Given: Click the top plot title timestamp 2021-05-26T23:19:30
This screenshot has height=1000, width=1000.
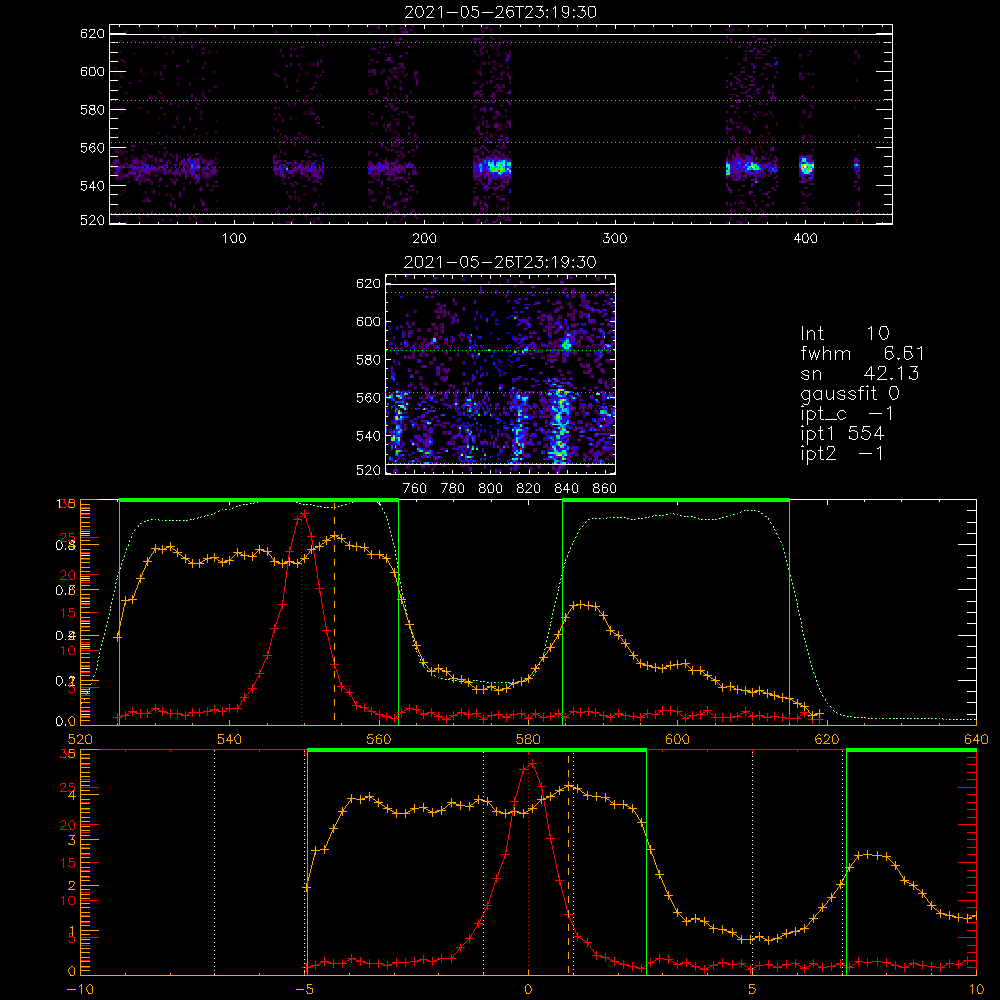Looking at the screenshot, I should coord(500,12).
